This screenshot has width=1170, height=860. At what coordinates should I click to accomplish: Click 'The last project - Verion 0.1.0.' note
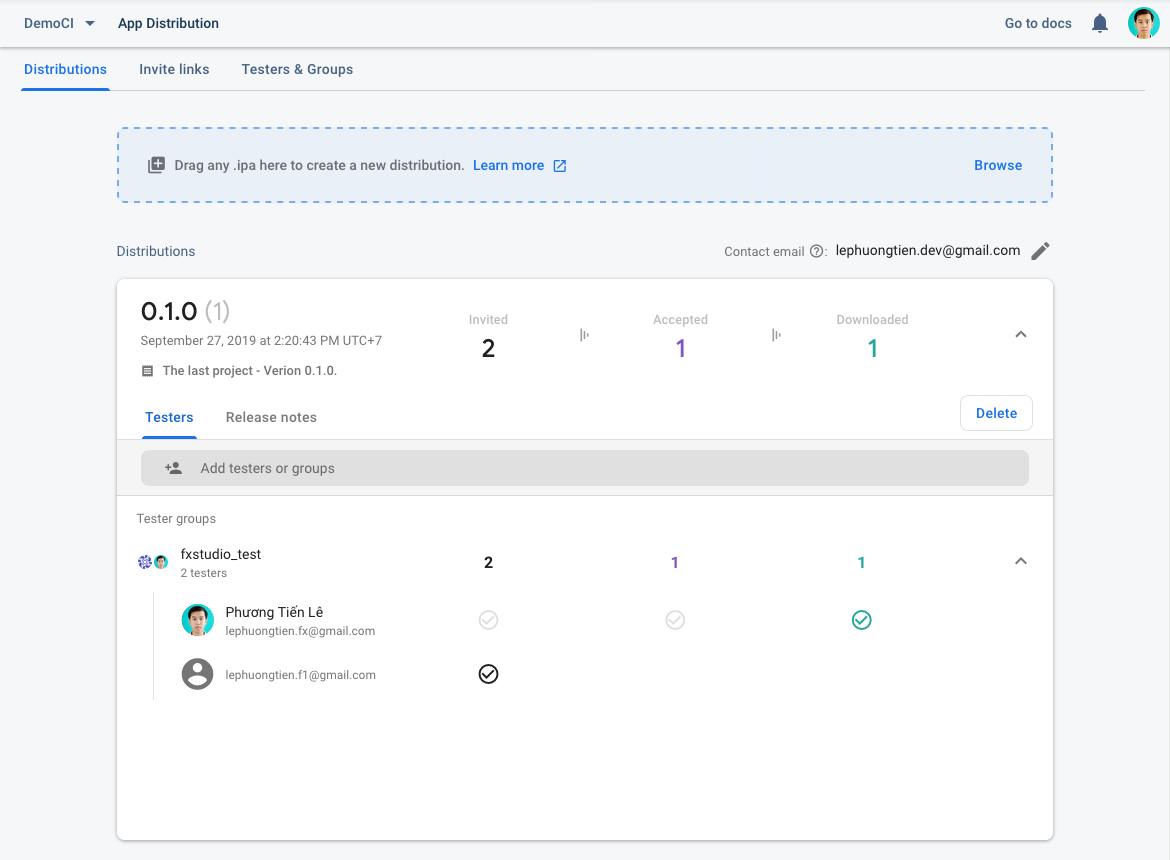pyautogui.click(x=250, y=371)
